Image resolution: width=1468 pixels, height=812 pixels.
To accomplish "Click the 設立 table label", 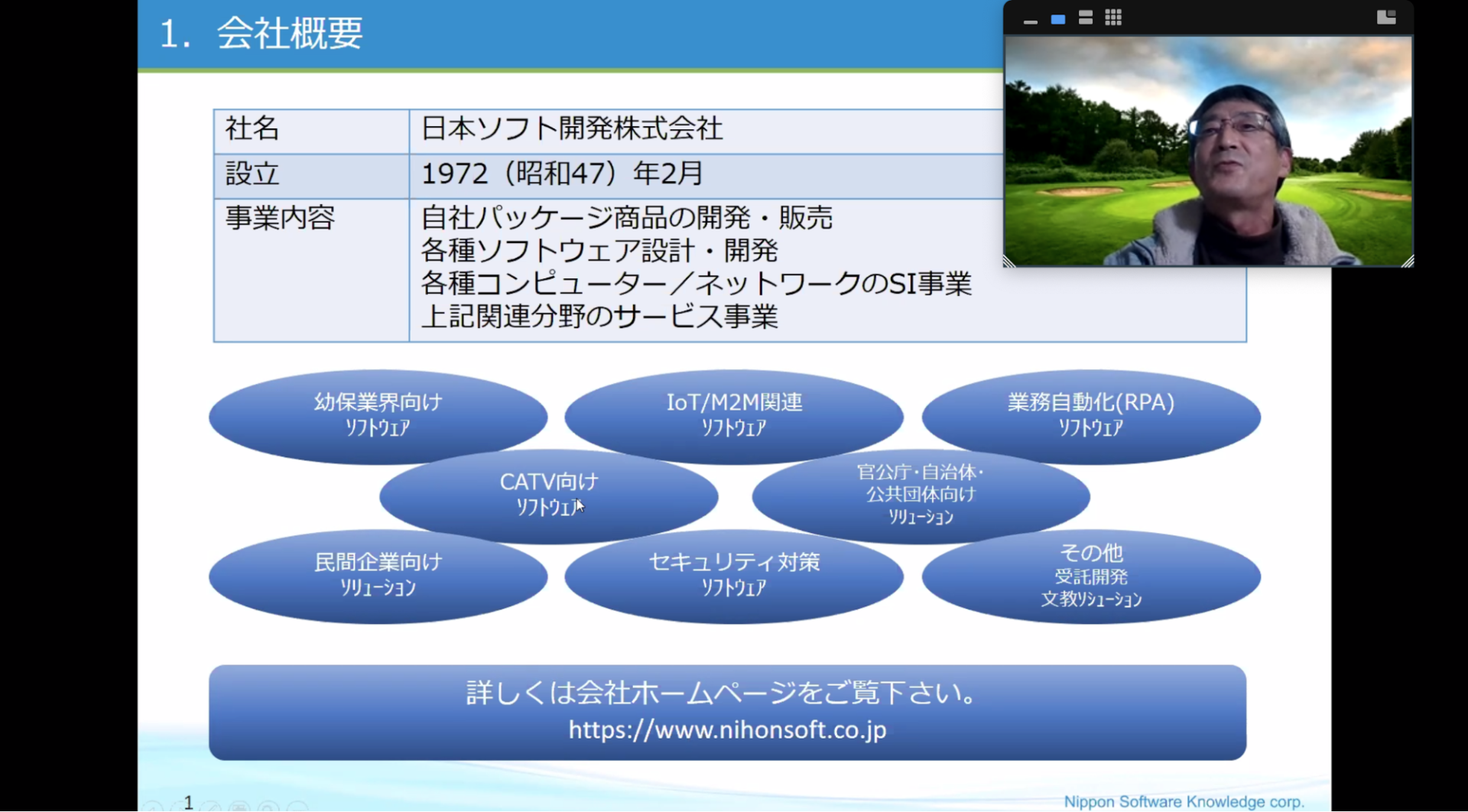I will click(252, 174).
